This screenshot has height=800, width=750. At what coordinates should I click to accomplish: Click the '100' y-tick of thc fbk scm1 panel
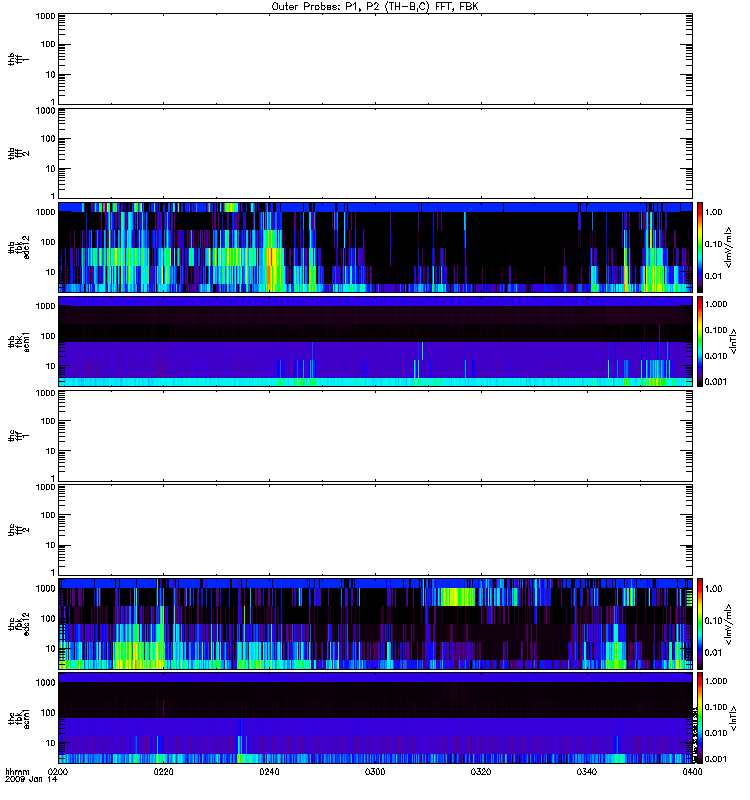pos(48,713)
